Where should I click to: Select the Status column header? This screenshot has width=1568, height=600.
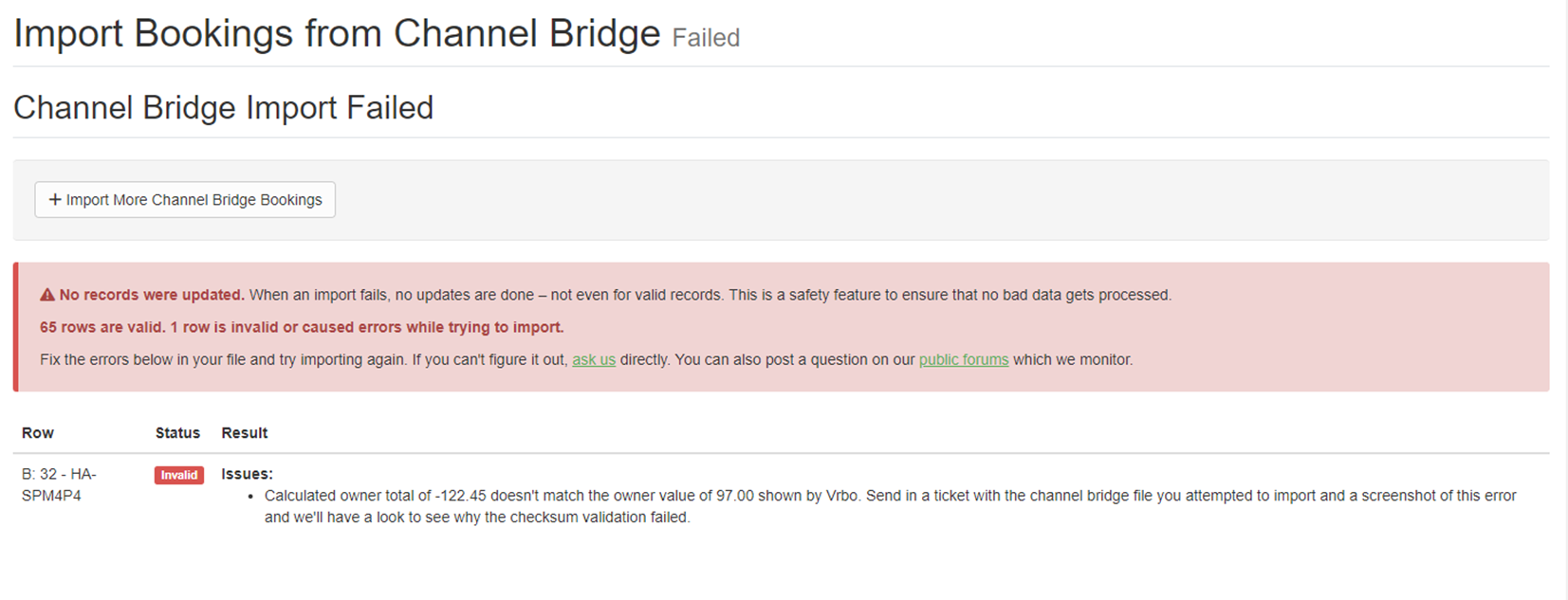[x=177, y=433]
